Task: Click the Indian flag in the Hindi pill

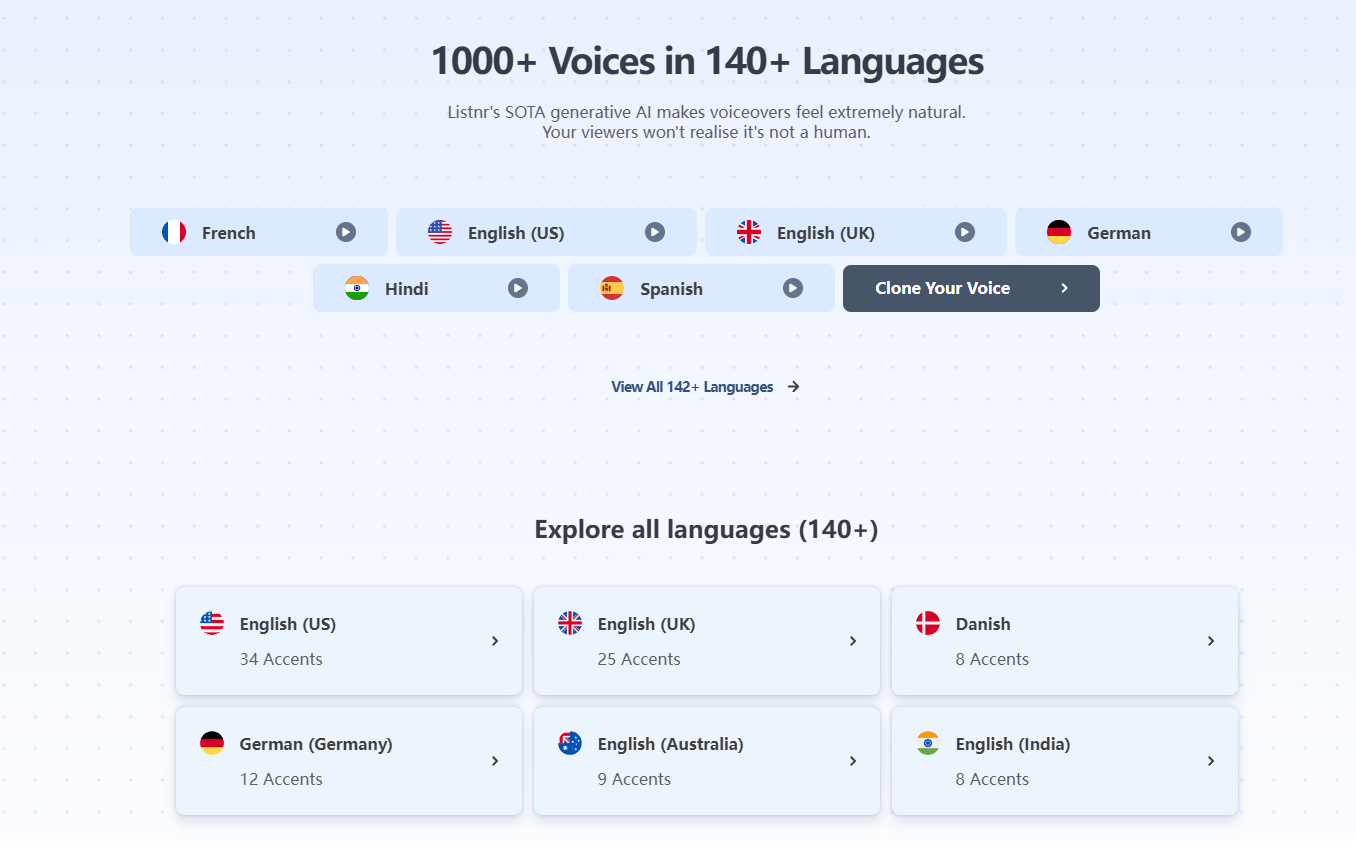Action: point(357,288)
